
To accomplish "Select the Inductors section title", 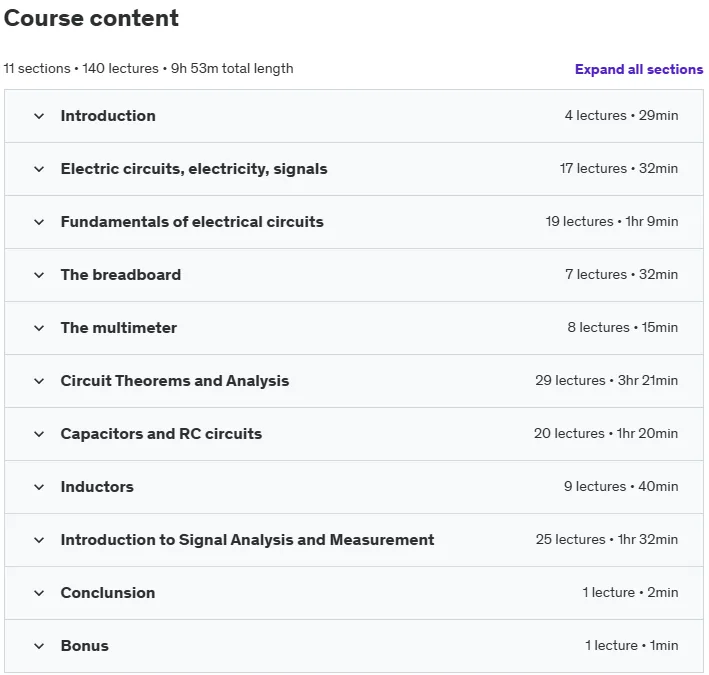I will (x=97, y=487).
